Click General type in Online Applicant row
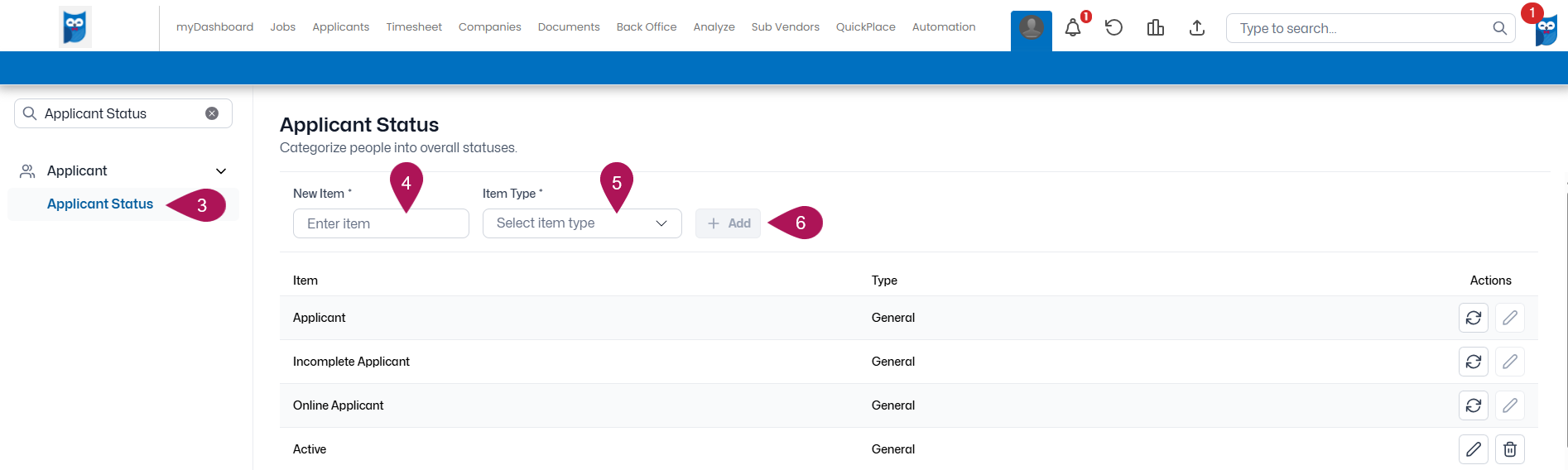This screenshot has height=470, width=1568. 893,405
